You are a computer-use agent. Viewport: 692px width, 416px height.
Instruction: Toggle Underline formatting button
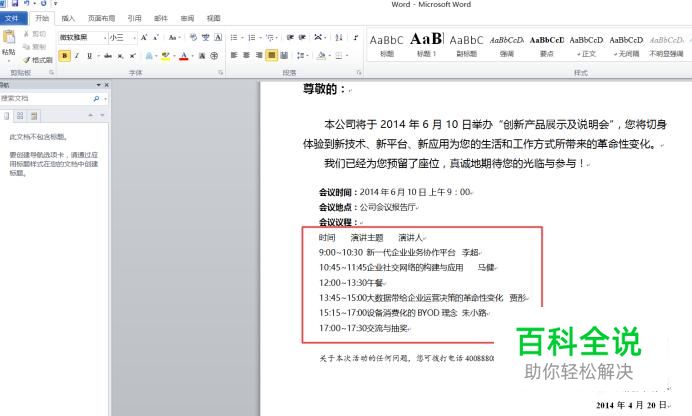[x=90, y=56]
